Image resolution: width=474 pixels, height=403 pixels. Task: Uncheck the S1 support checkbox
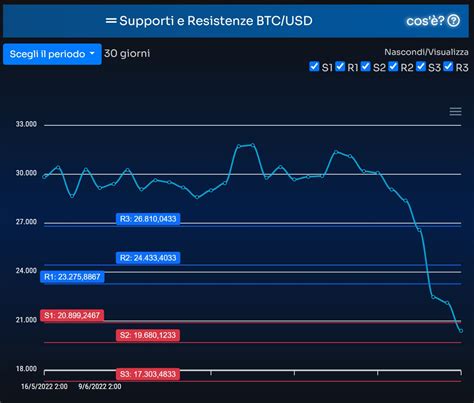[314, 66]
